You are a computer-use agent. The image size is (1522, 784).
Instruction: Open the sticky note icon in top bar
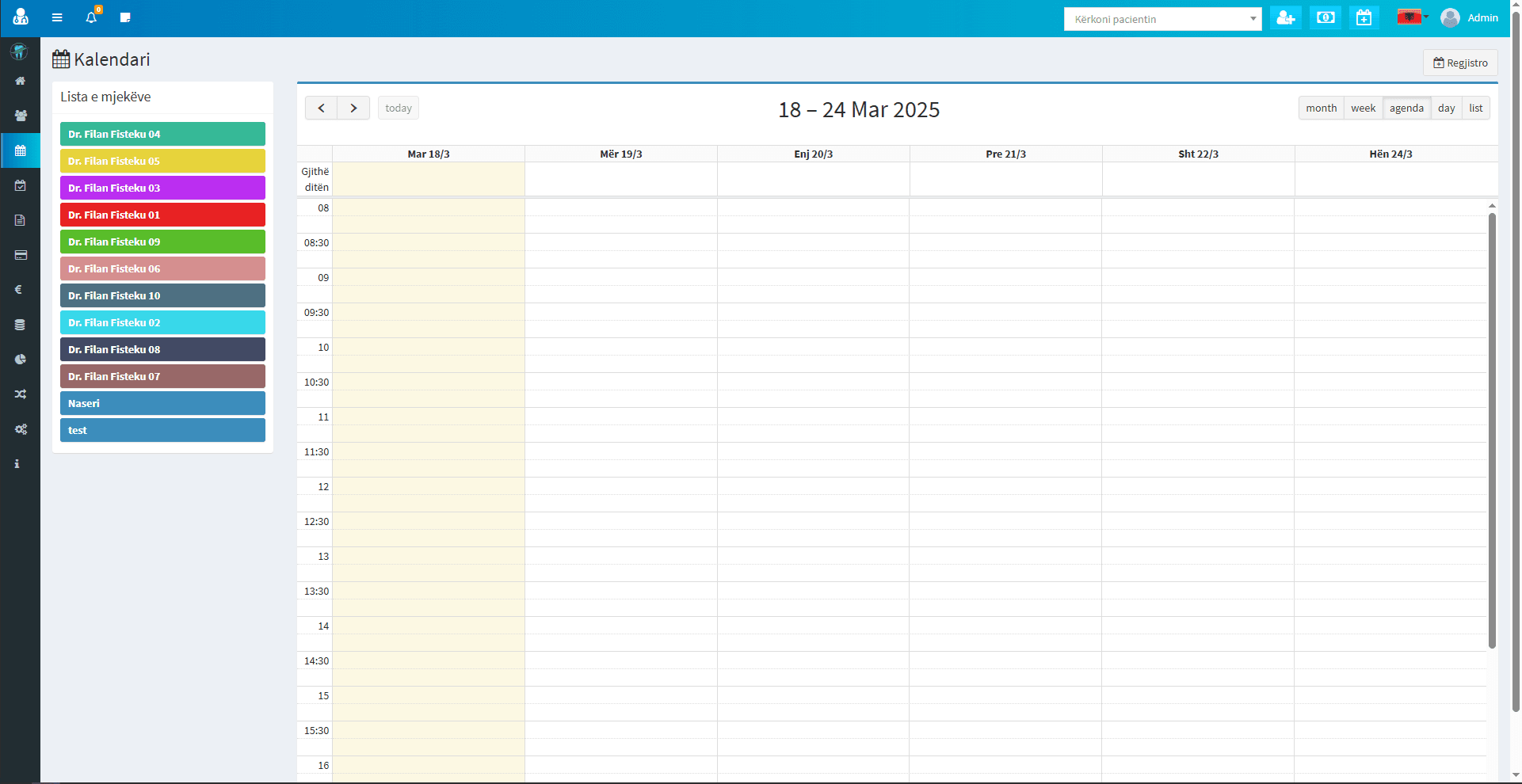point(125,17)
